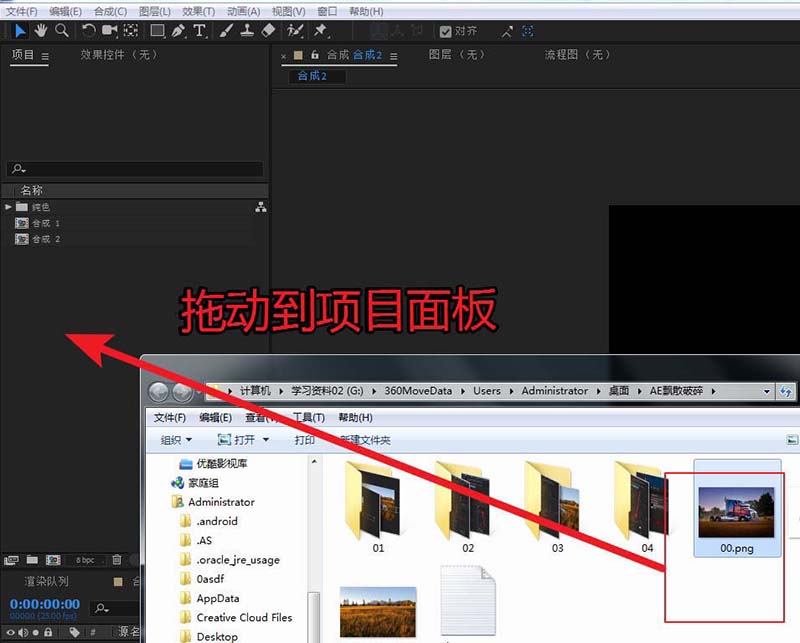The image size is (800, 643).
Task: Toggle lock column in timeline
Action: (x=48, y=632)
